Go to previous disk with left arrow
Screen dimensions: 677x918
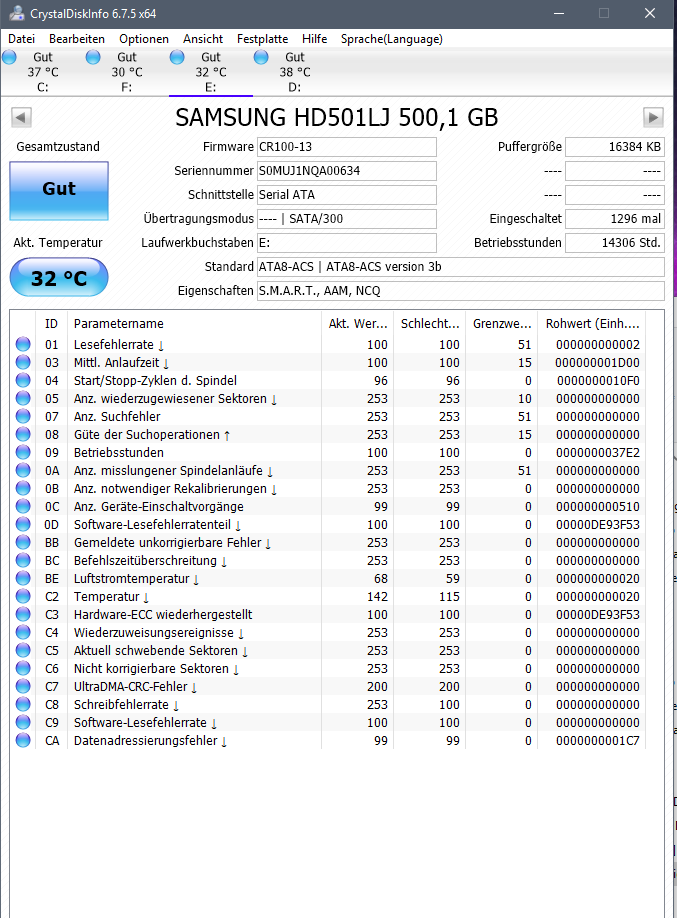(x=21, y=117)
